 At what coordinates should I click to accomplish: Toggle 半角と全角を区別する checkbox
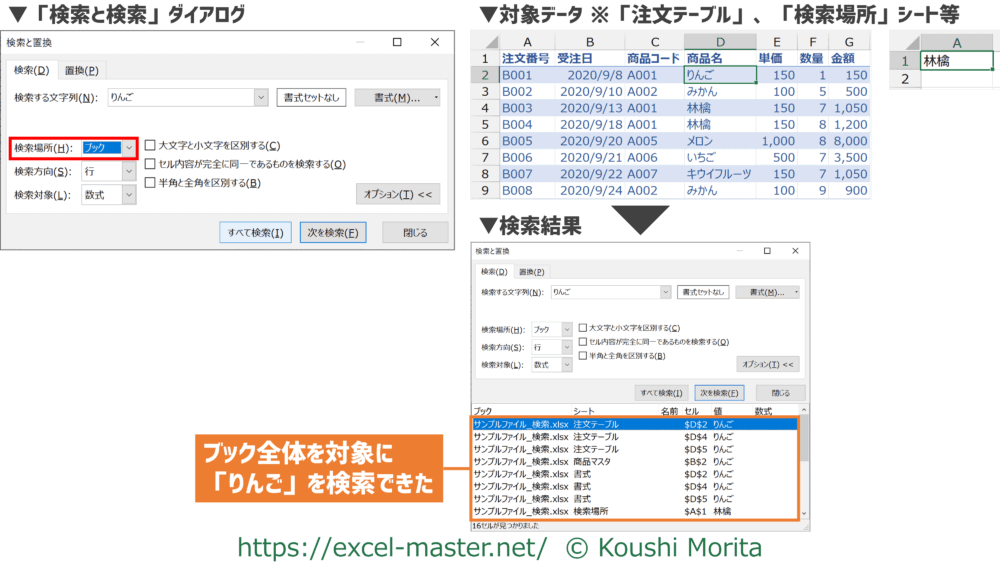(x=150, y=183)
